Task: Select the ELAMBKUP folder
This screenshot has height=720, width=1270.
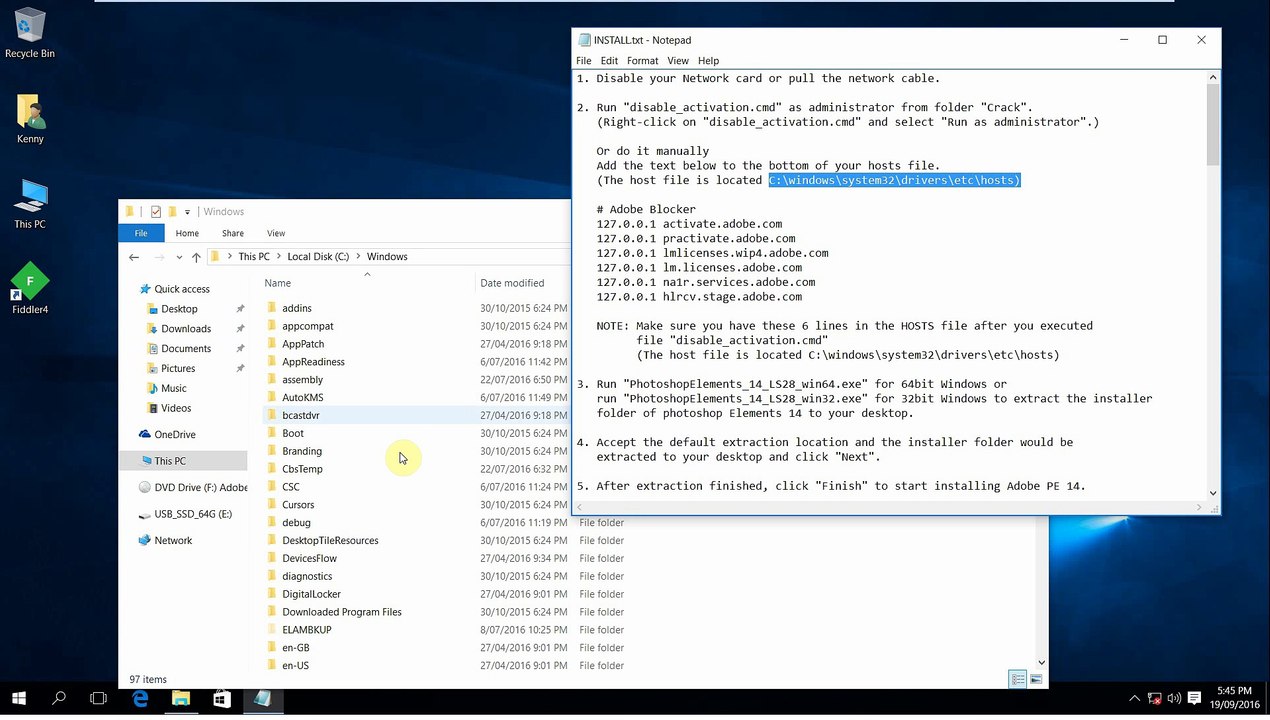Action: 306,630
